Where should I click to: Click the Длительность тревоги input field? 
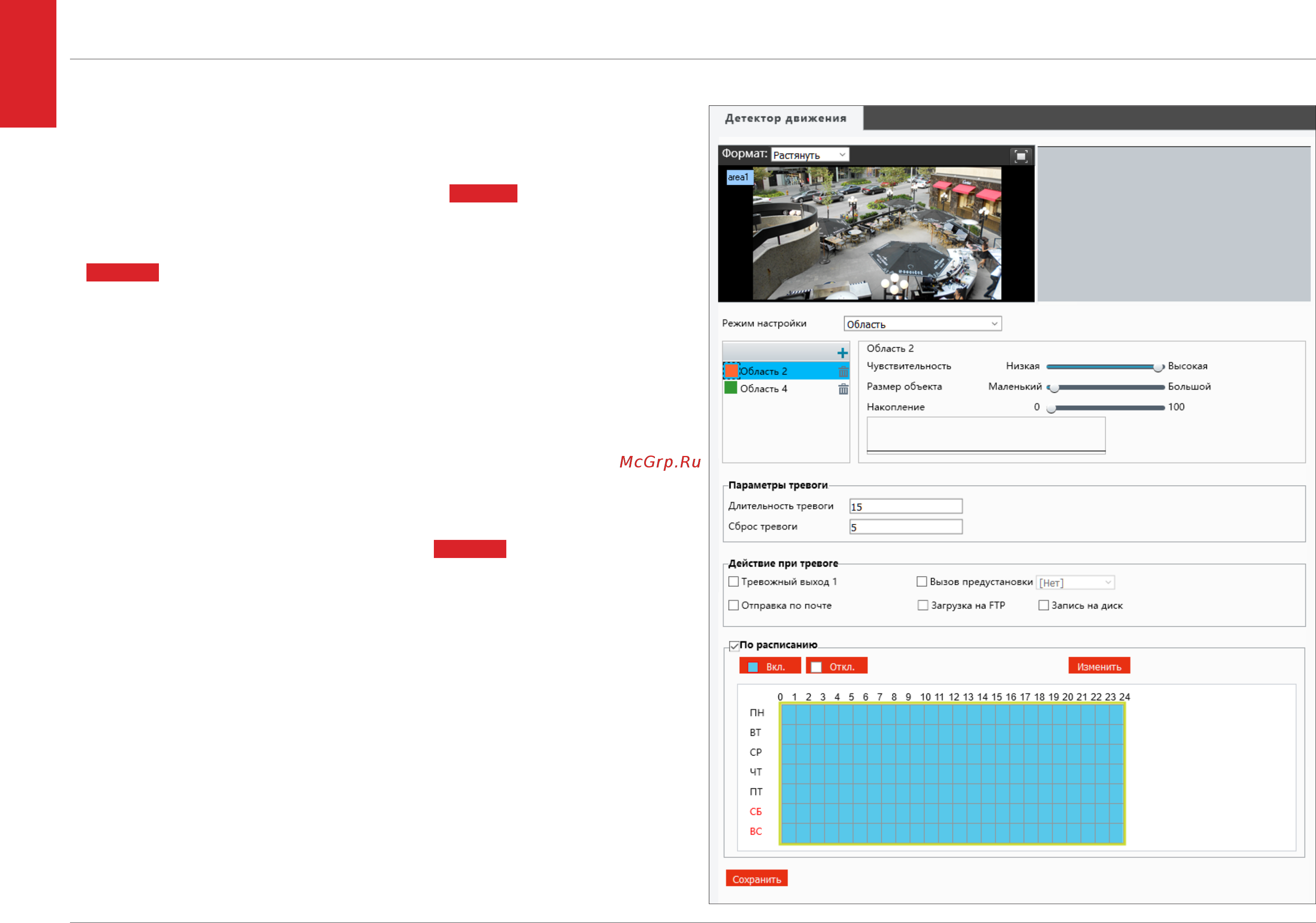905,506
